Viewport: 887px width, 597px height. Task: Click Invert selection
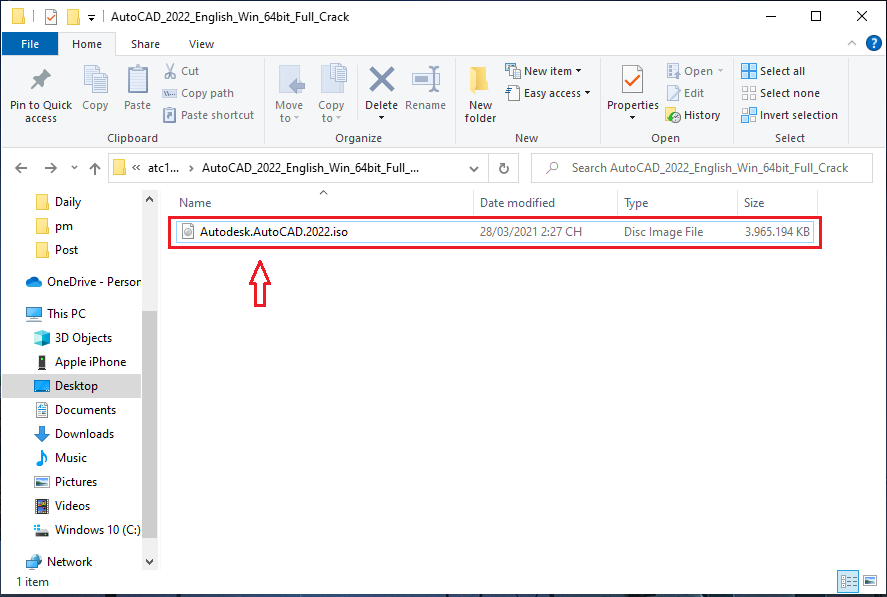(790, 115)
